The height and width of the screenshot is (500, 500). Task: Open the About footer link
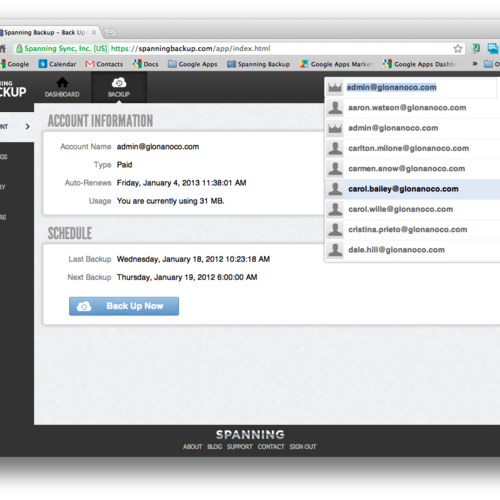tap(192, 447)
